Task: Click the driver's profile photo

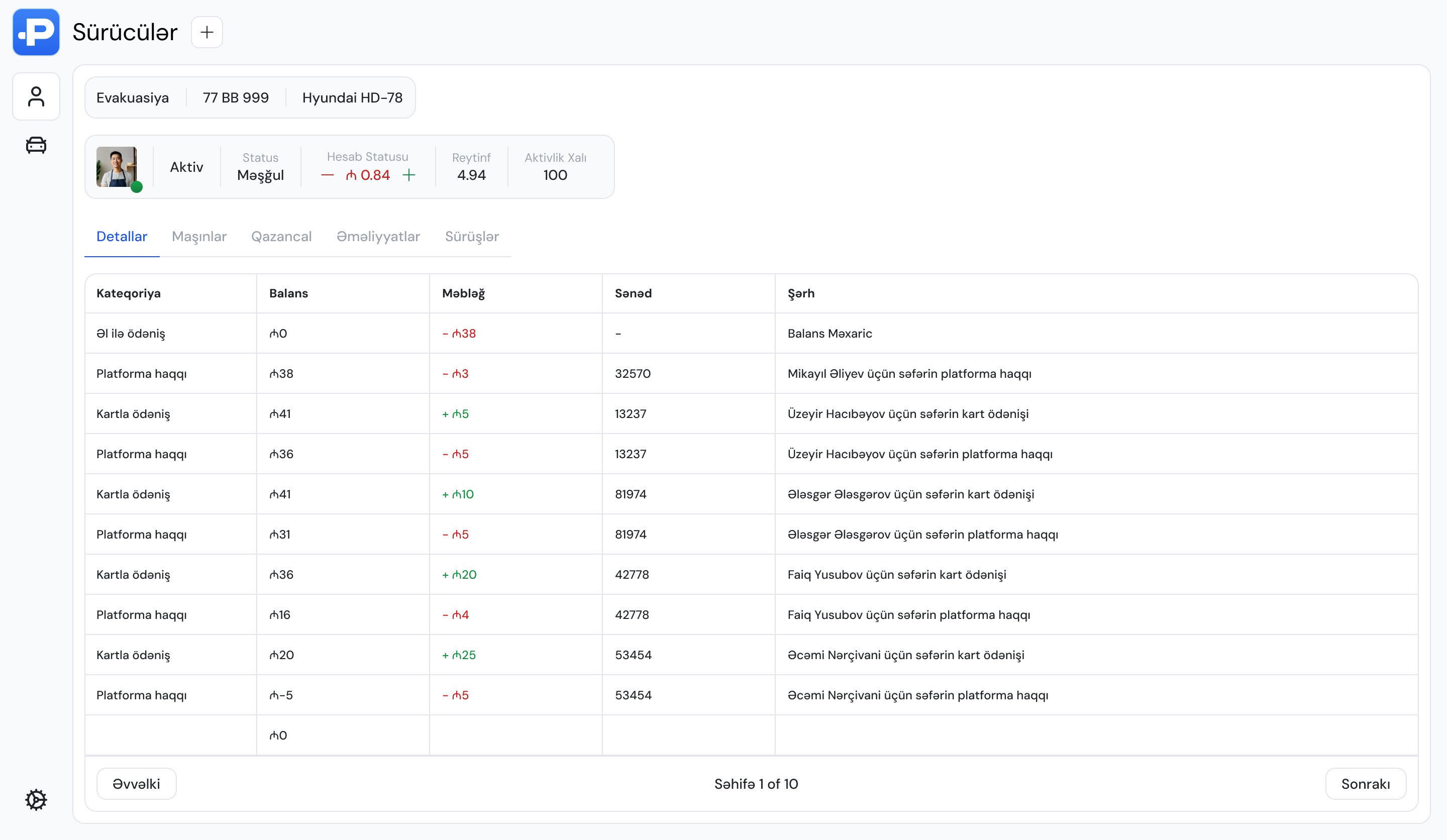Action: (117, 166)
